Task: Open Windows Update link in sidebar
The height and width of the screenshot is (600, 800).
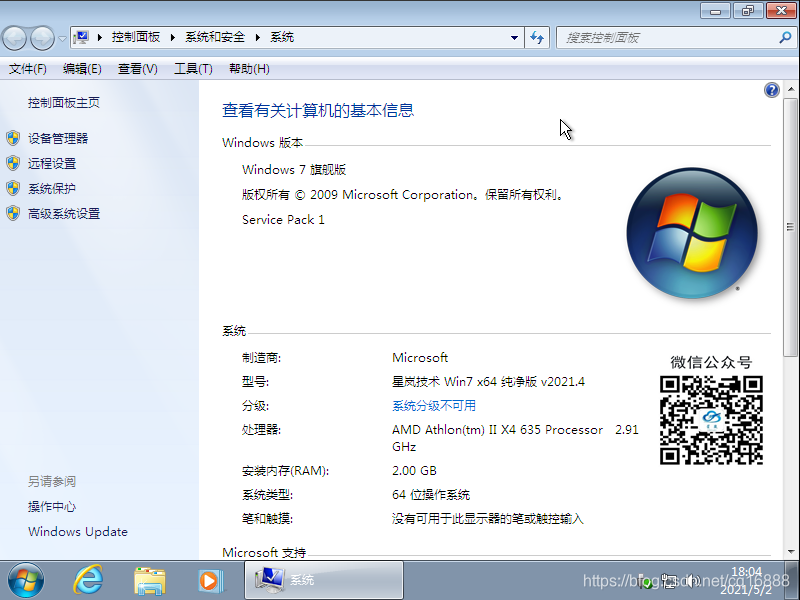Action: tap(78, 532)
